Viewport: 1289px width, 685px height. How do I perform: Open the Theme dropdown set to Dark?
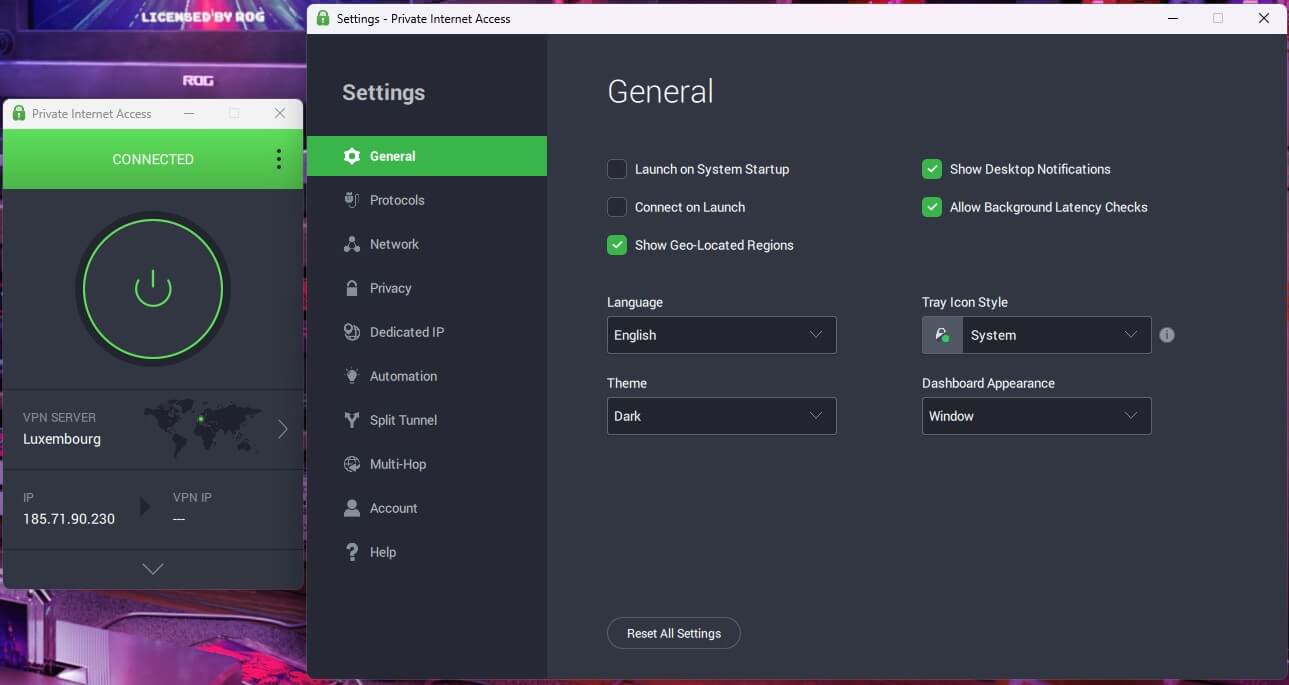[721, 416]
